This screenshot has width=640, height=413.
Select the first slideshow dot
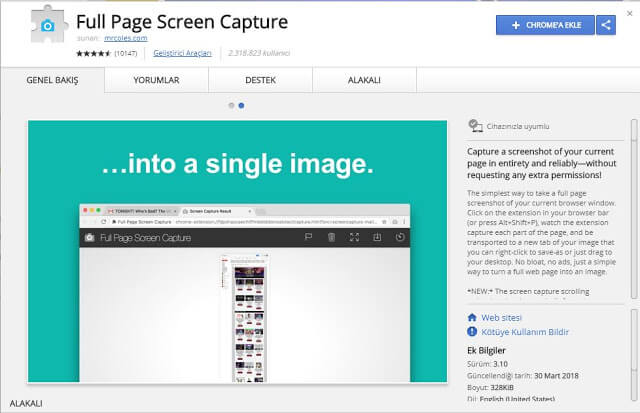coord(231,106)
